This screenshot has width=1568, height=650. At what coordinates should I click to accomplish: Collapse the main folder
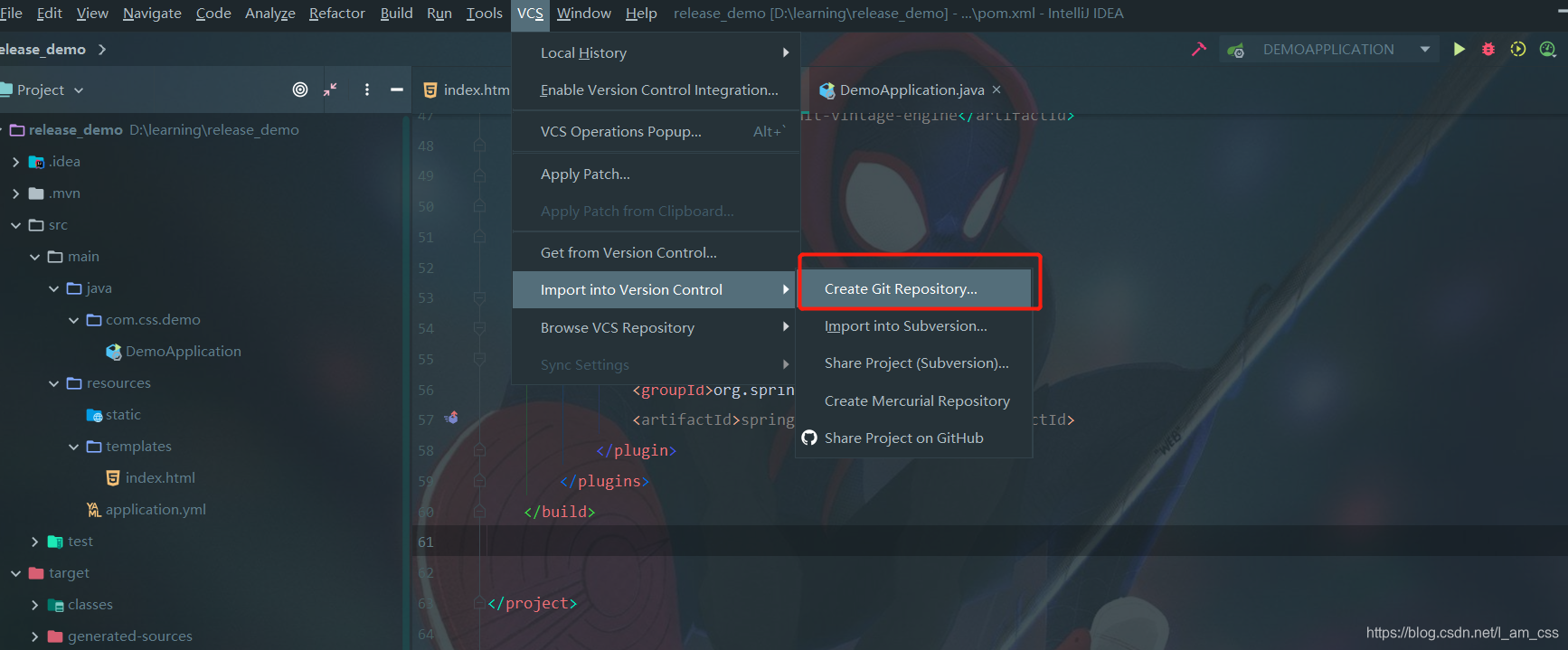tap(34, 257)
